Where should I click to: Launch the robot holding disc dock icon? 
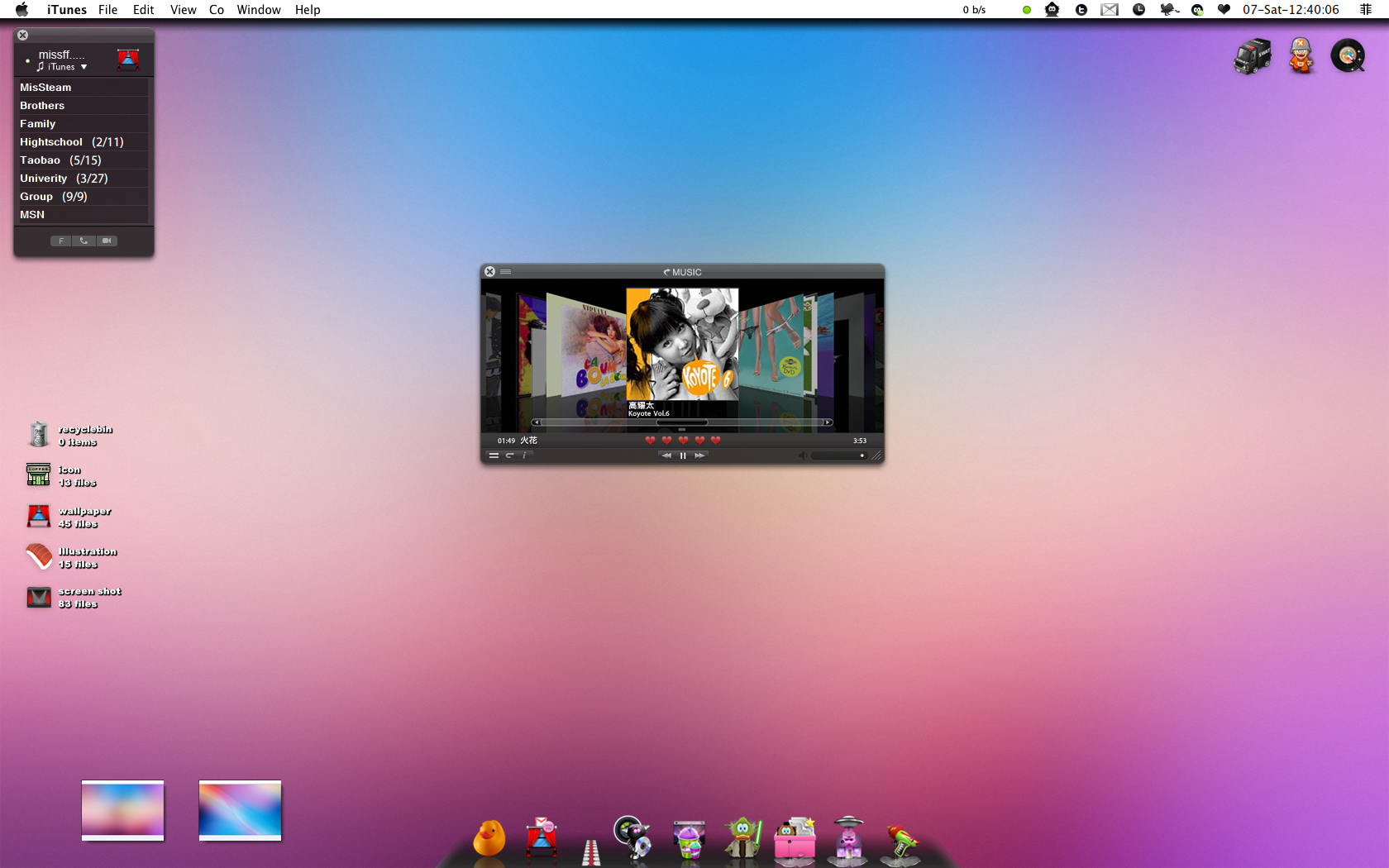632,837
